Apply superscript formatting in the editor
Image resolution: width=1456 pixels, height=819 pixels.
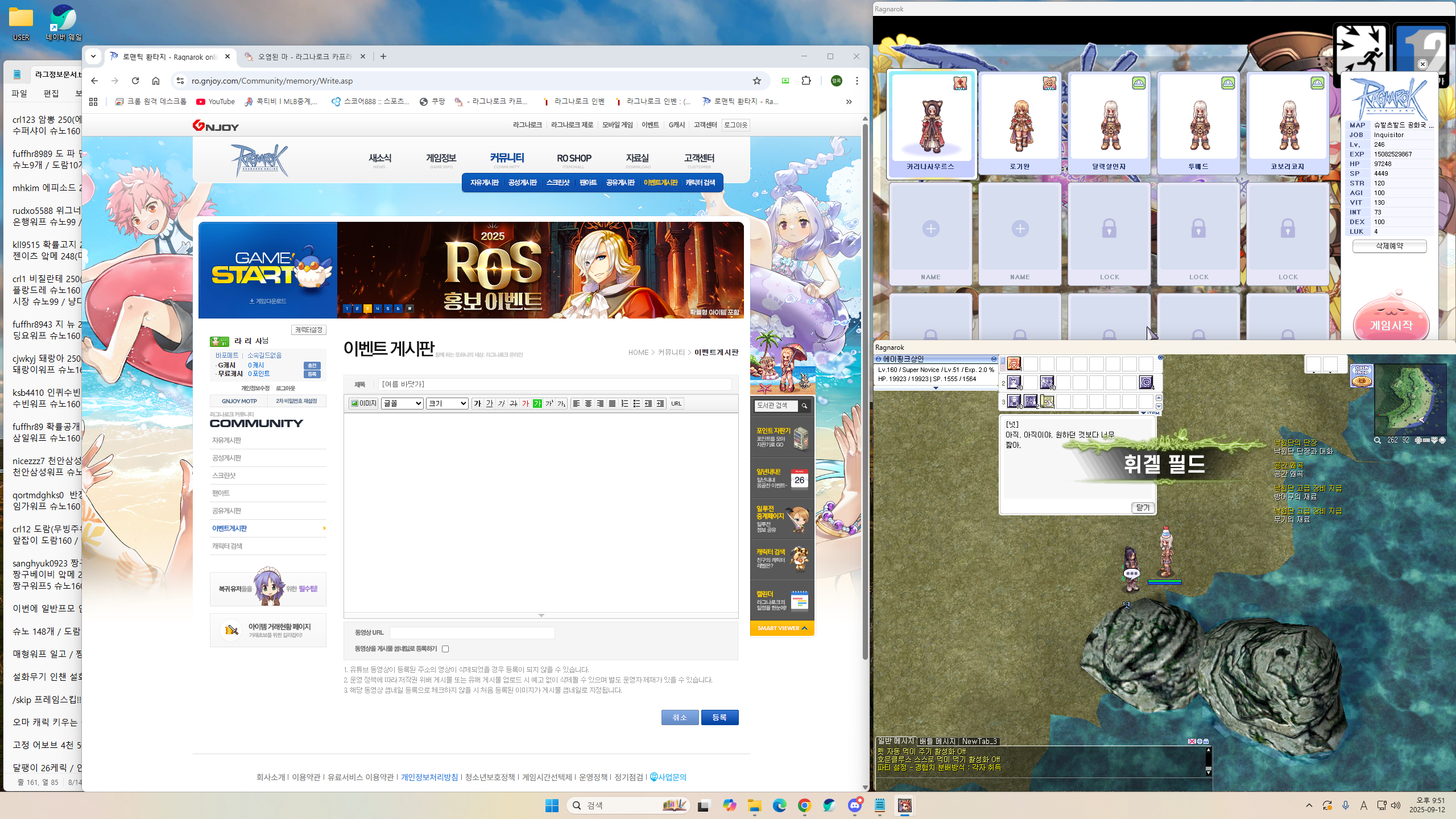point(549,403)
